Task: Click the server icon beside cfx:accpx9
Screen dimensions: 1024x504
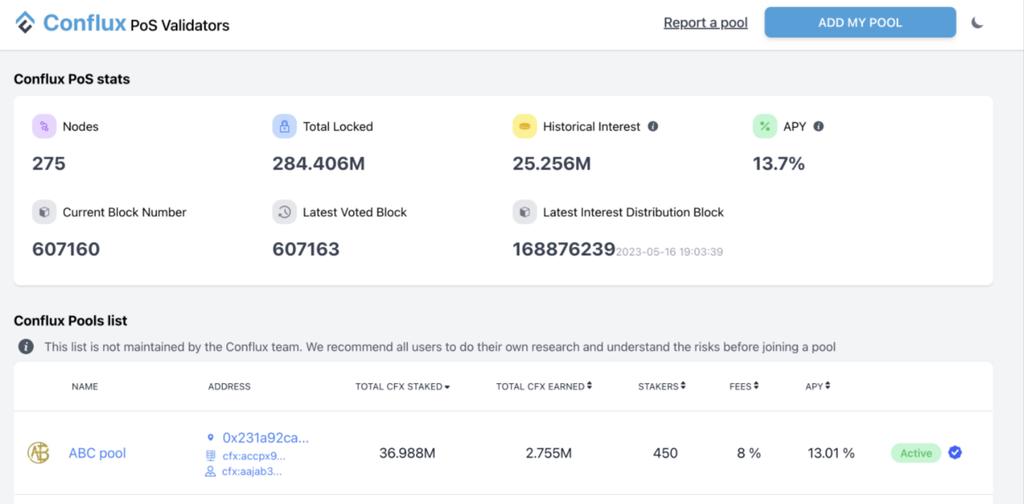Action: coord(210,455)
